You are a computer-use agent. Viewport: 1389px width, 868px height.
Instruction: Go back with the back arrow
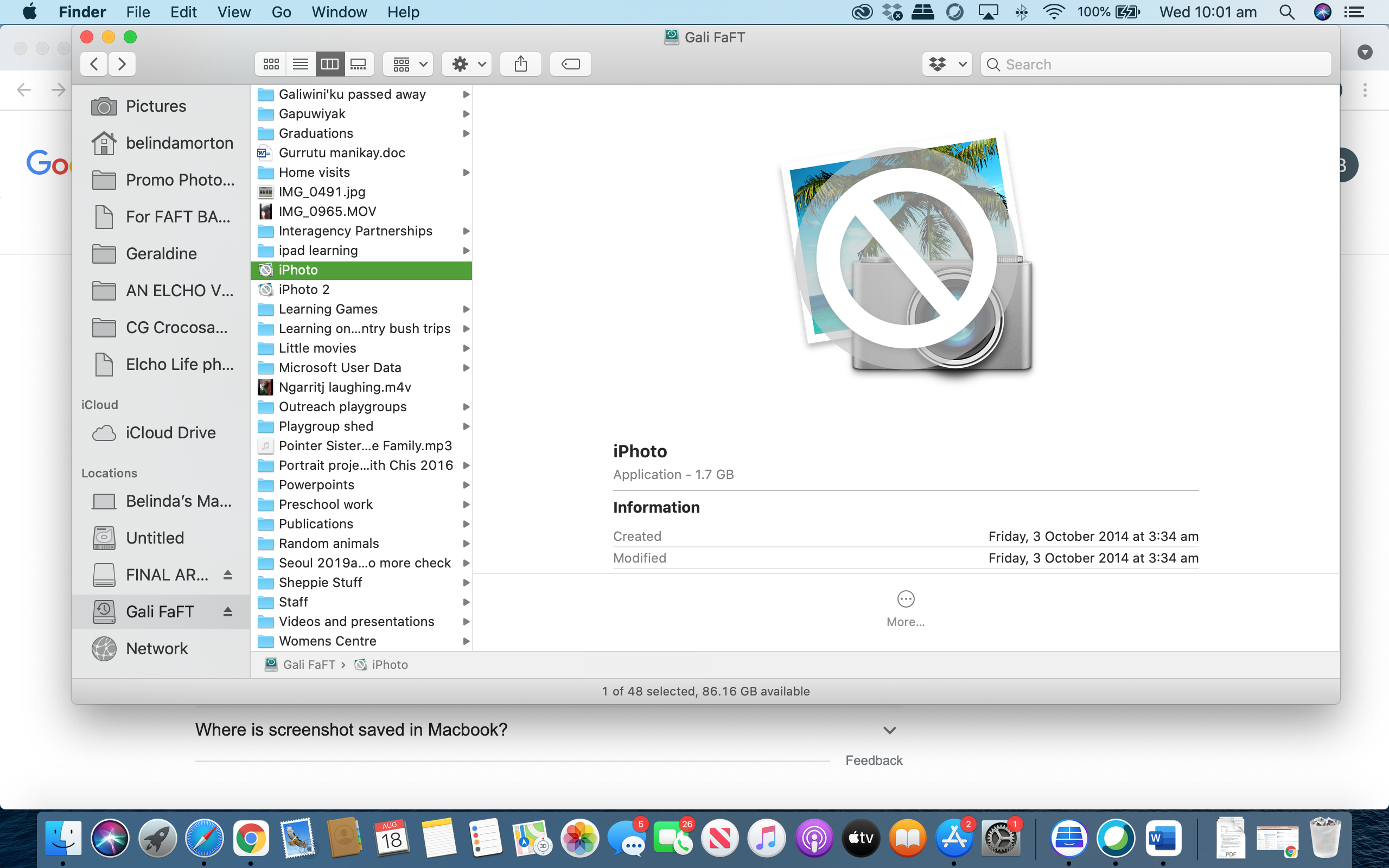[95, 63]
